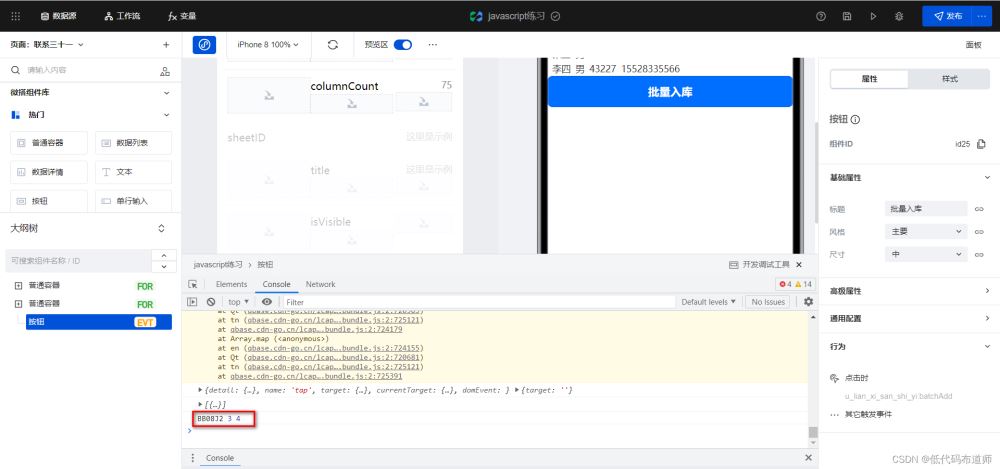
Task: Bind expression for the 风格 property
Action: (x=980, y=232)
